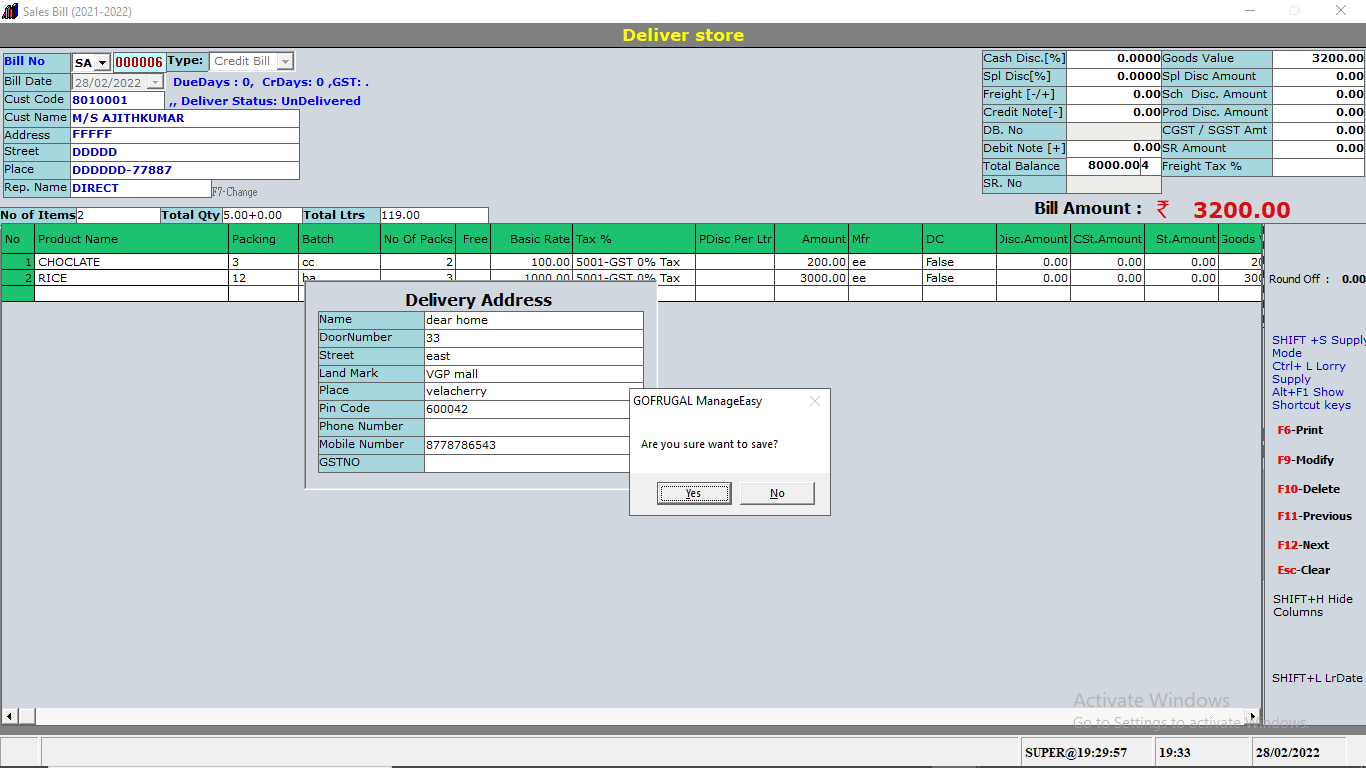Click the empty GSTNO field
This screenshot has width=1366, height=768.
[527, 463]
